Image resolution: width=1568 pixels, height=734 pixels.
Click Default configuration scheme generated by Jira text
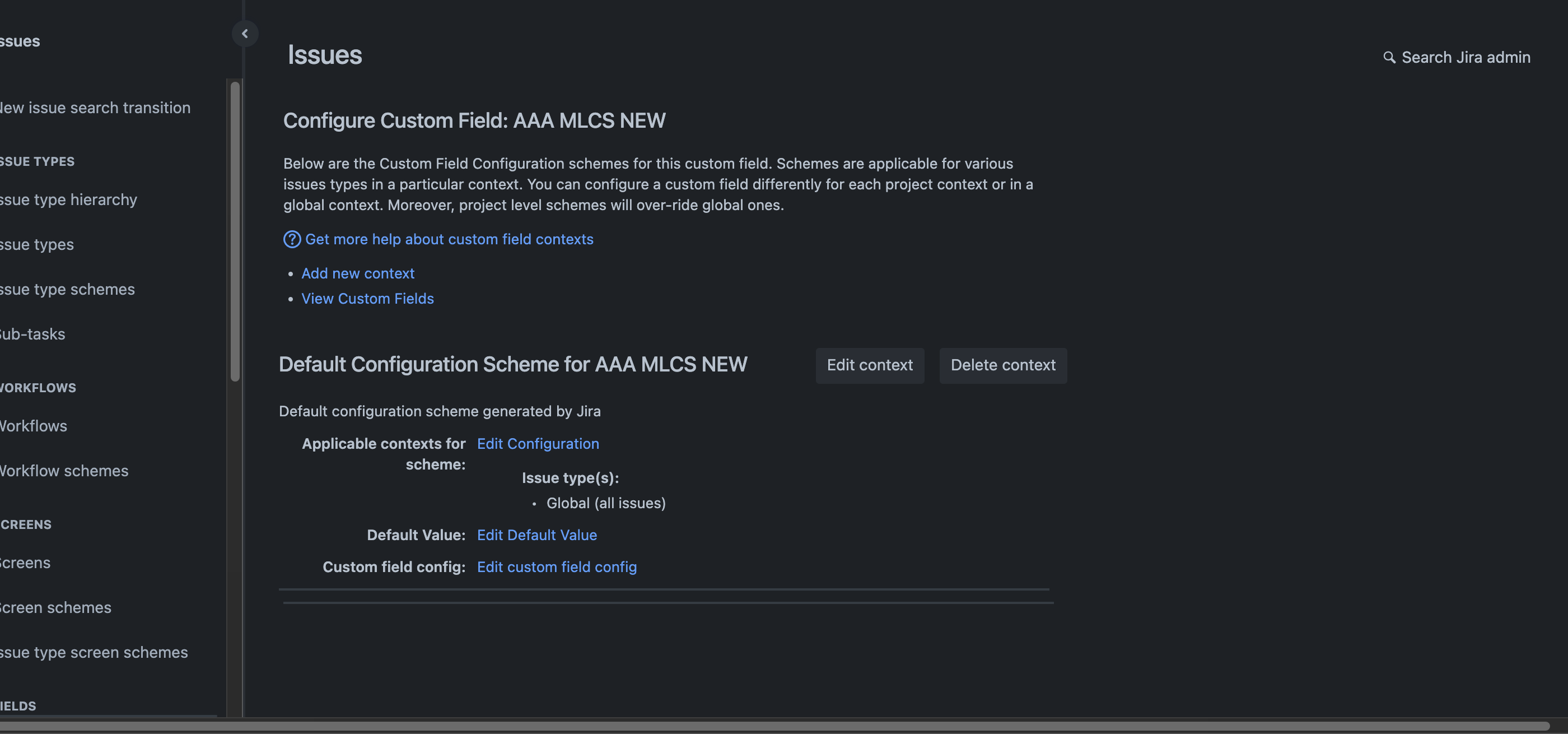pyautogui.click(x=440, y=411)
